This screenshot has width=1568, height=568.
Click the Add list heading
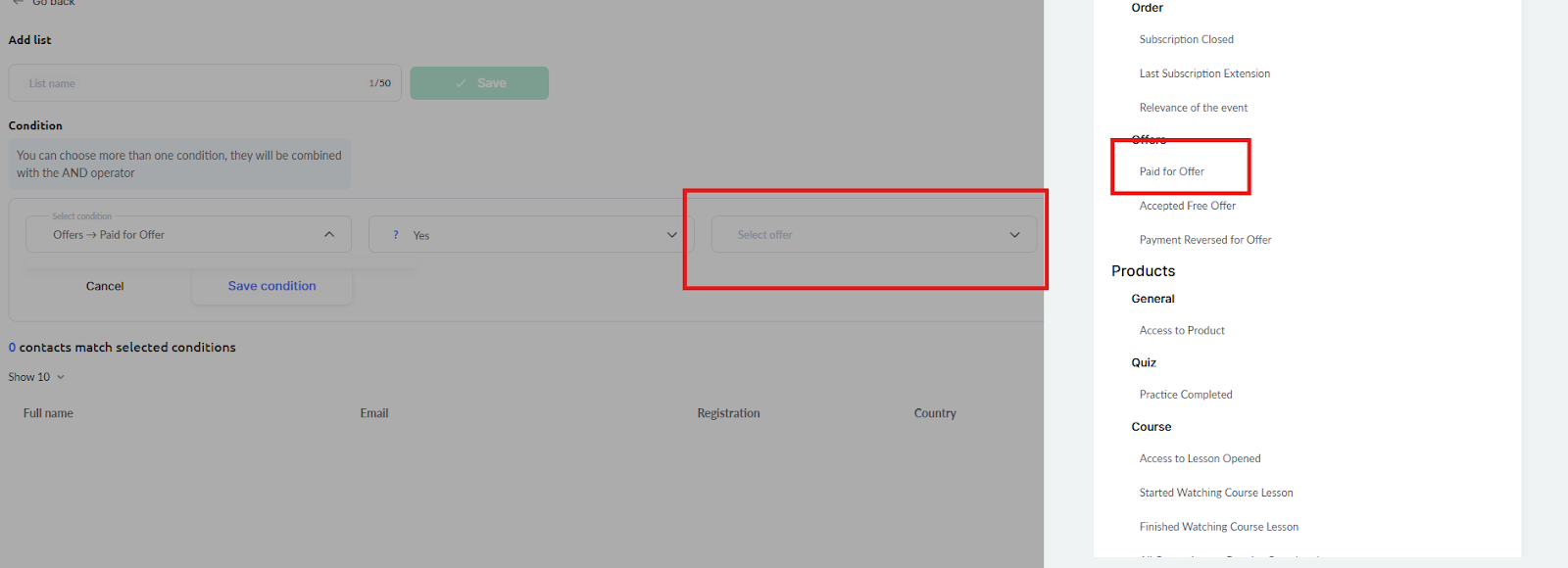click(x=29, y=40)
